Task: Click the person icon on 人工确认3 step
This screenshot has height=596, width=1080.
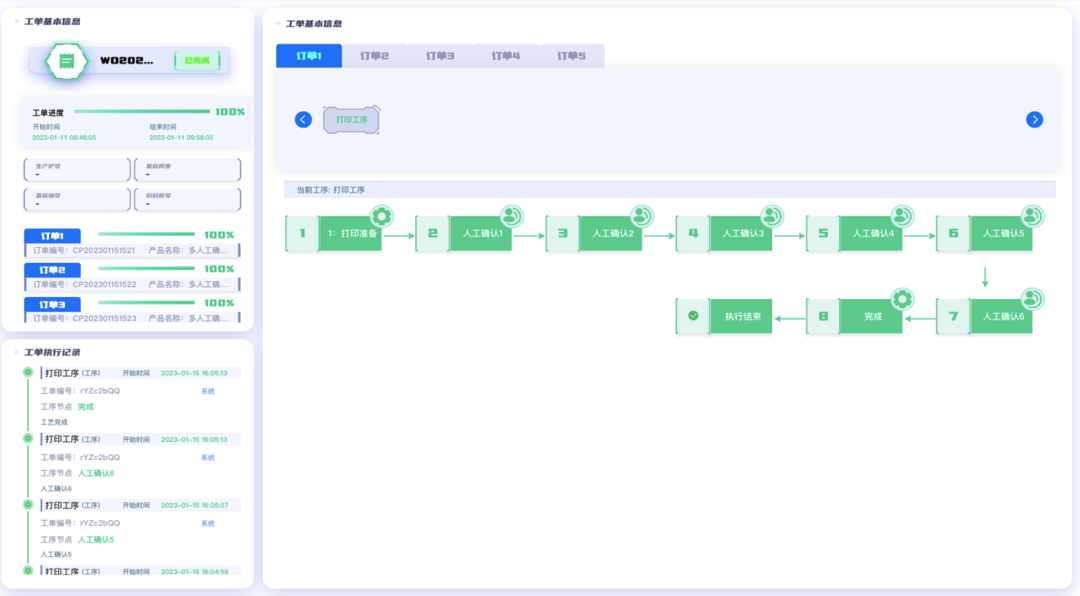Action: tap(772, 216)
